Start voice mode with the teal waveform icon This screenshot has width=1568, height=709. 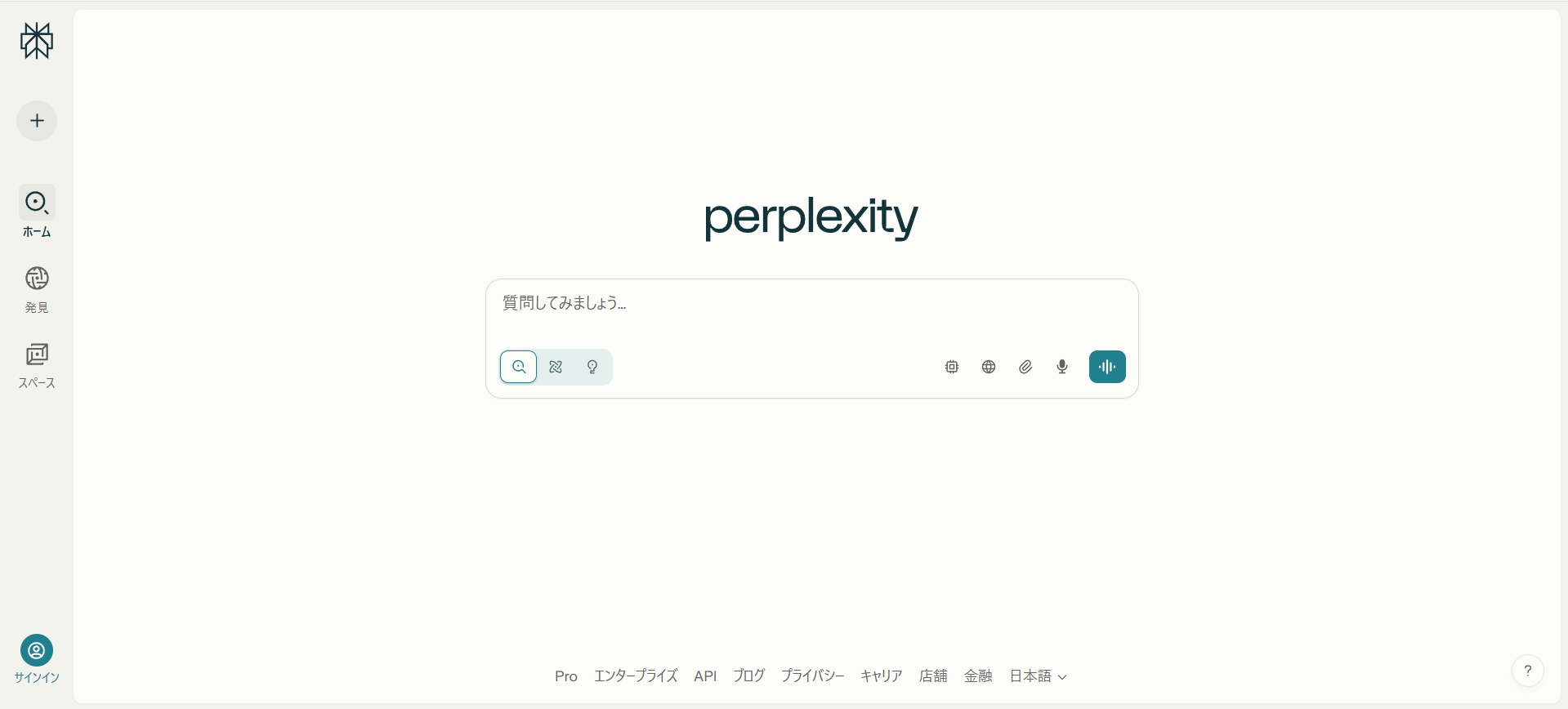pos(1106,367)
